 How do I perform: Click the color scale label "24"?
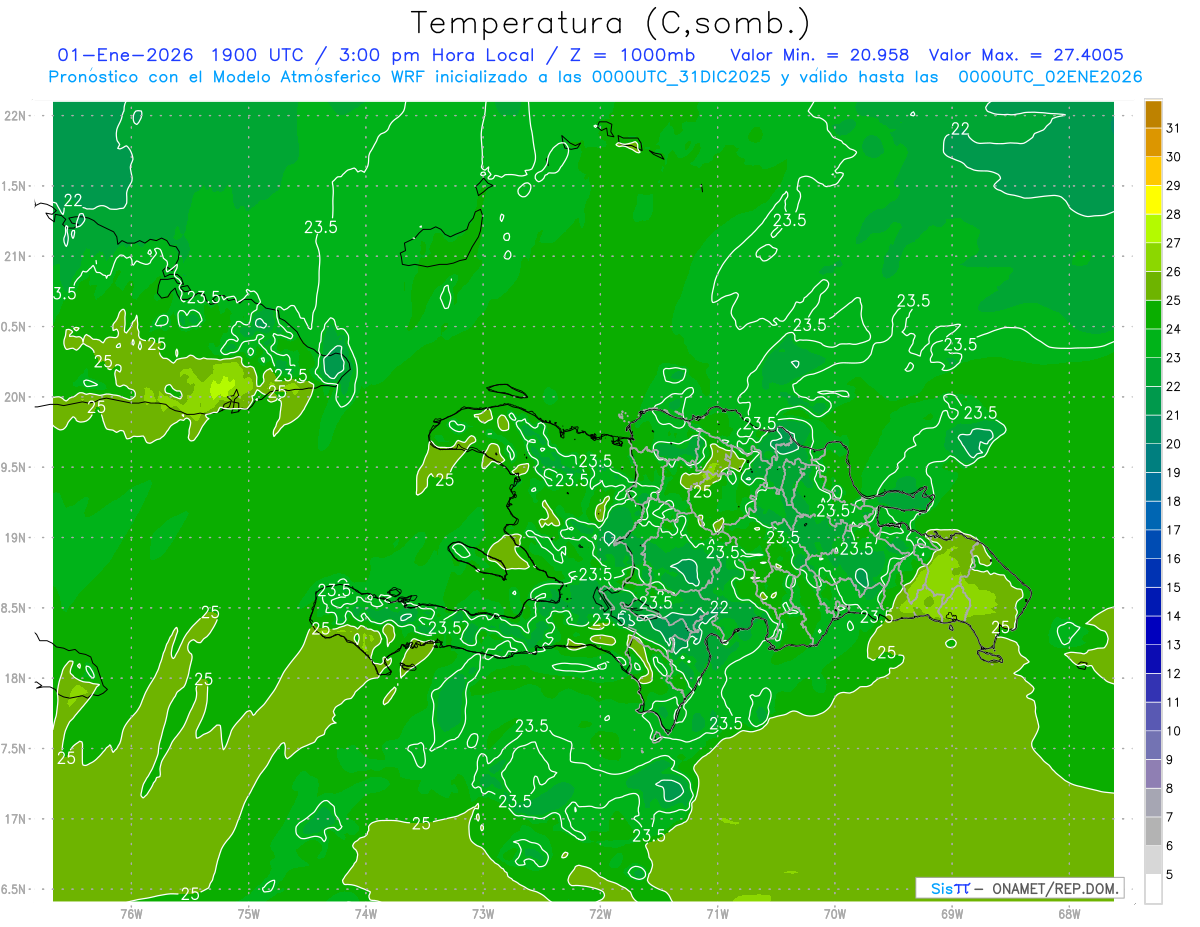click(1173, 329)
